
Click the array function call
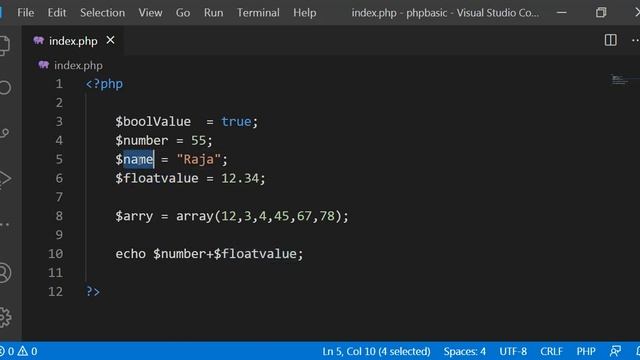(195, 216)
